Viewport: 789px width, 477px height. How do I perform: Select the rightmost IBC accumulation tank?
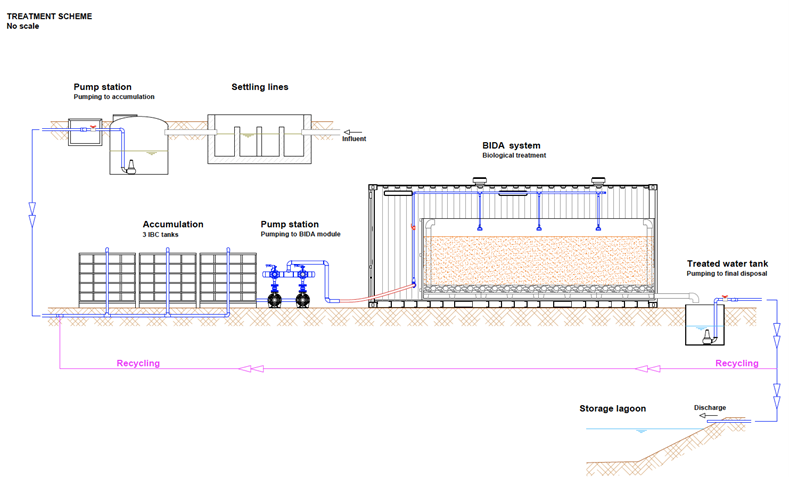click(x=226, y=279)
